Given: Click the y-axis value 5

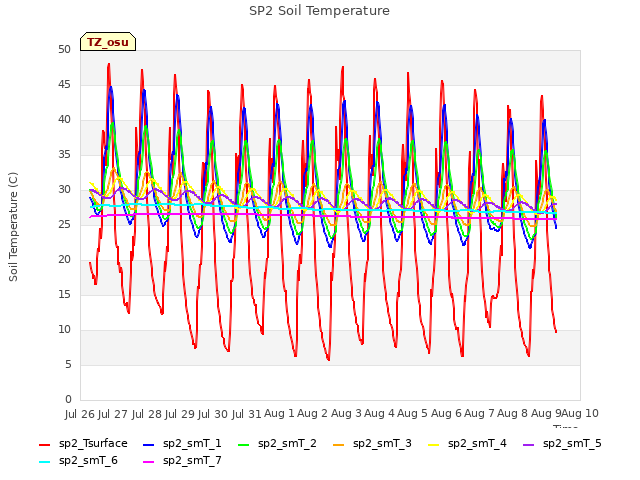Looking at the screenshot, I should point(68,364).
